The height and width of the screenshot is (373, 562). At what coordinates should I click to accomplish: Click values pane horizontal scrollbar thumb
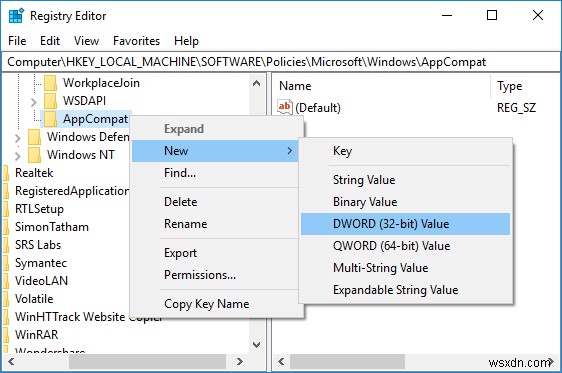click(x=347, y=362)
